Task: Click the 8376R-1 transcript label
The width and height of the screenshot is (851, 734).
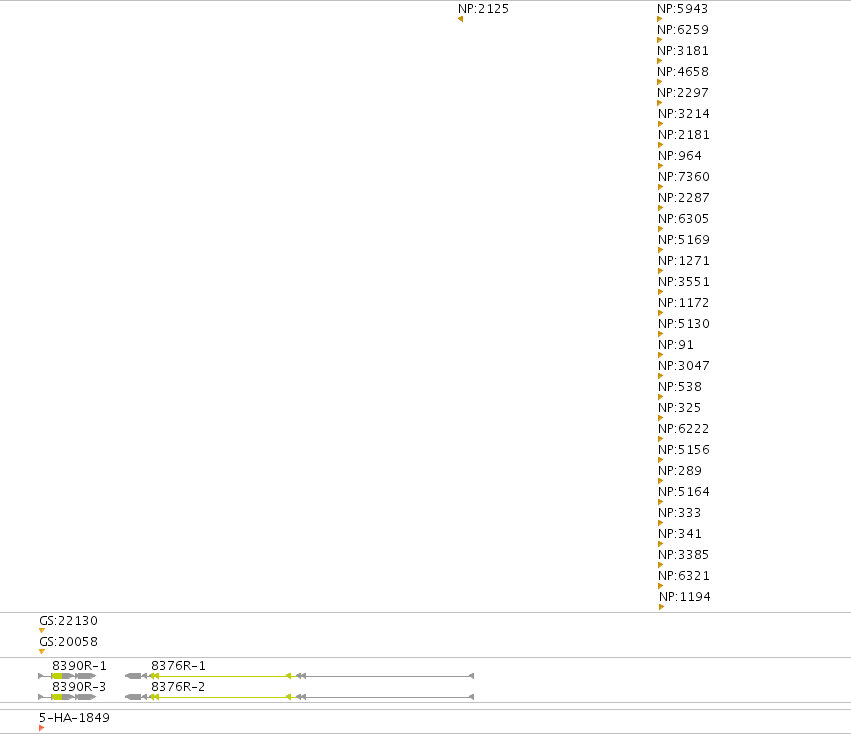Action: point(178,666)
